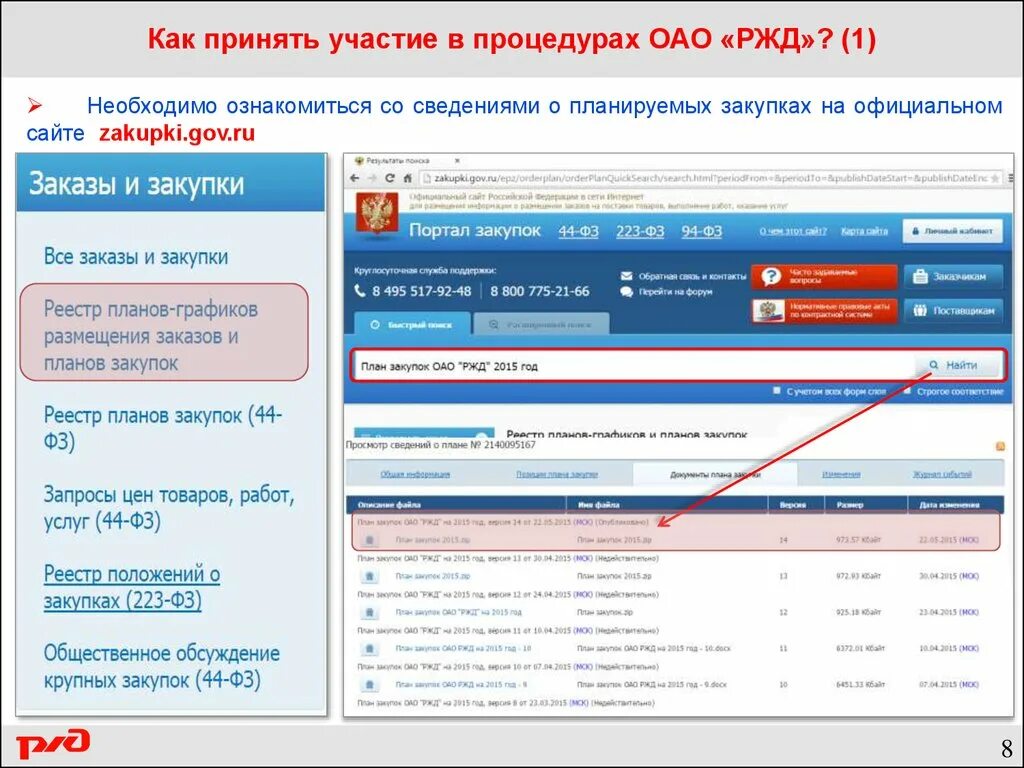The width and height of the screenshot is (1024, 768).
Task: Click Нормативные правовые акты button
Action: click(824, 311)
